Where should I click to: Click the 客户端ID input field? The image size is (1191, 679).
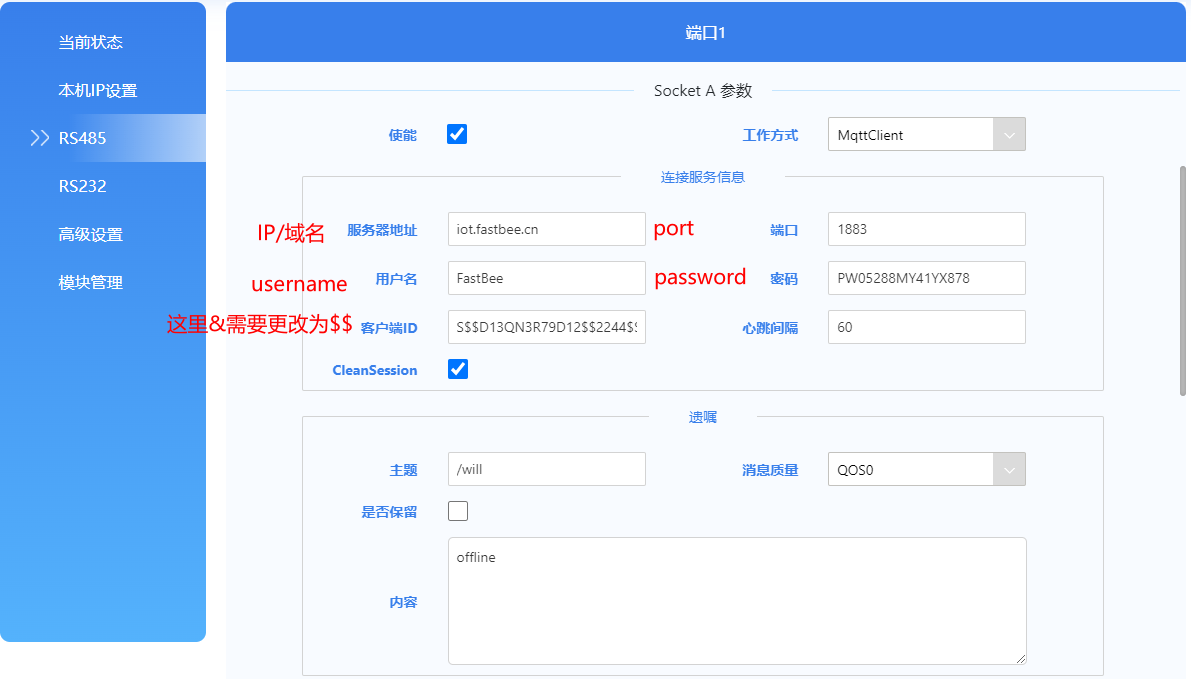tap(546, 327)
